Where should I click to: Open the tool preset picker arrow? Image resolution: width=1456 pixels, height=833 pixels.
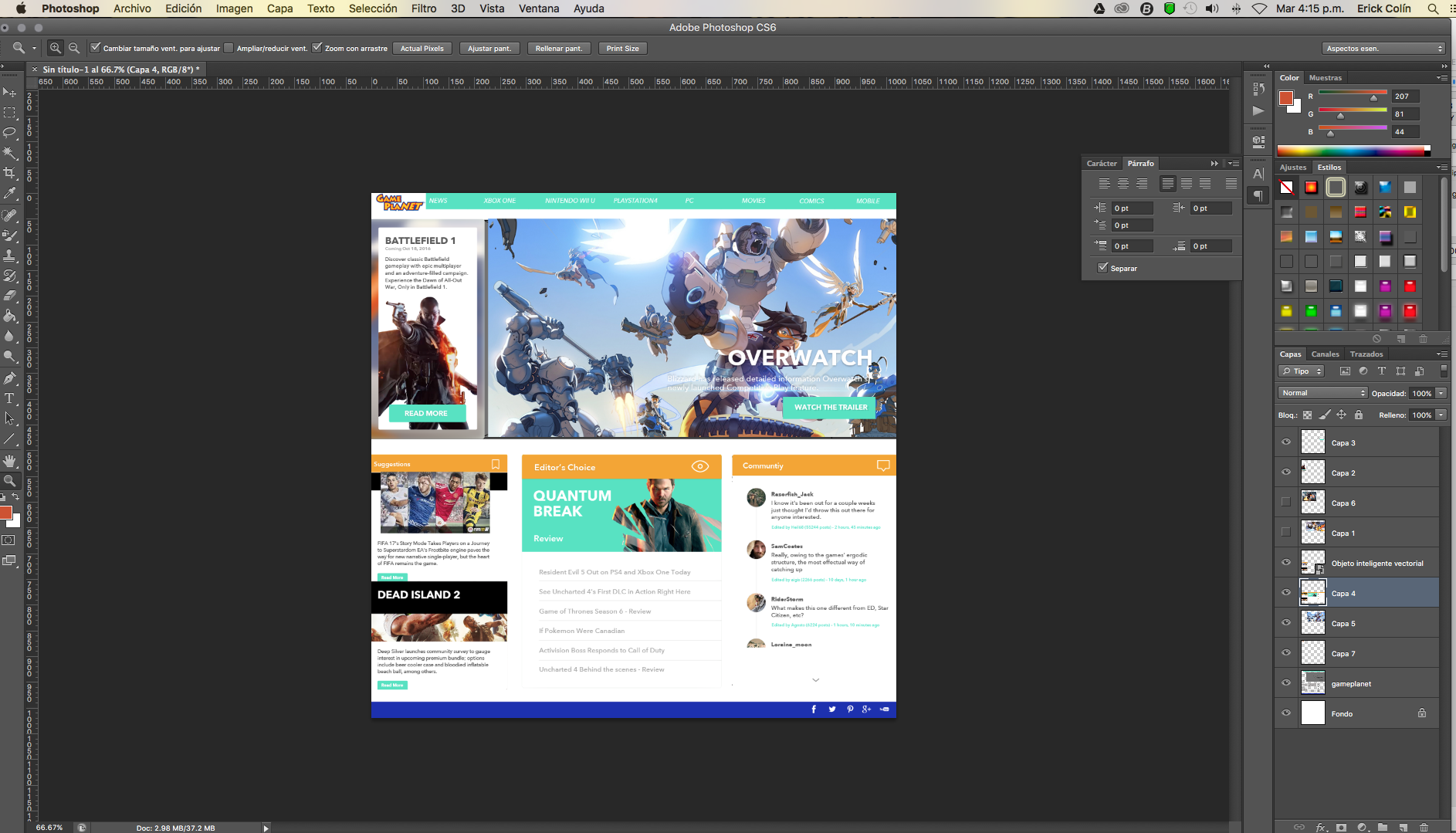coord(34,49)
